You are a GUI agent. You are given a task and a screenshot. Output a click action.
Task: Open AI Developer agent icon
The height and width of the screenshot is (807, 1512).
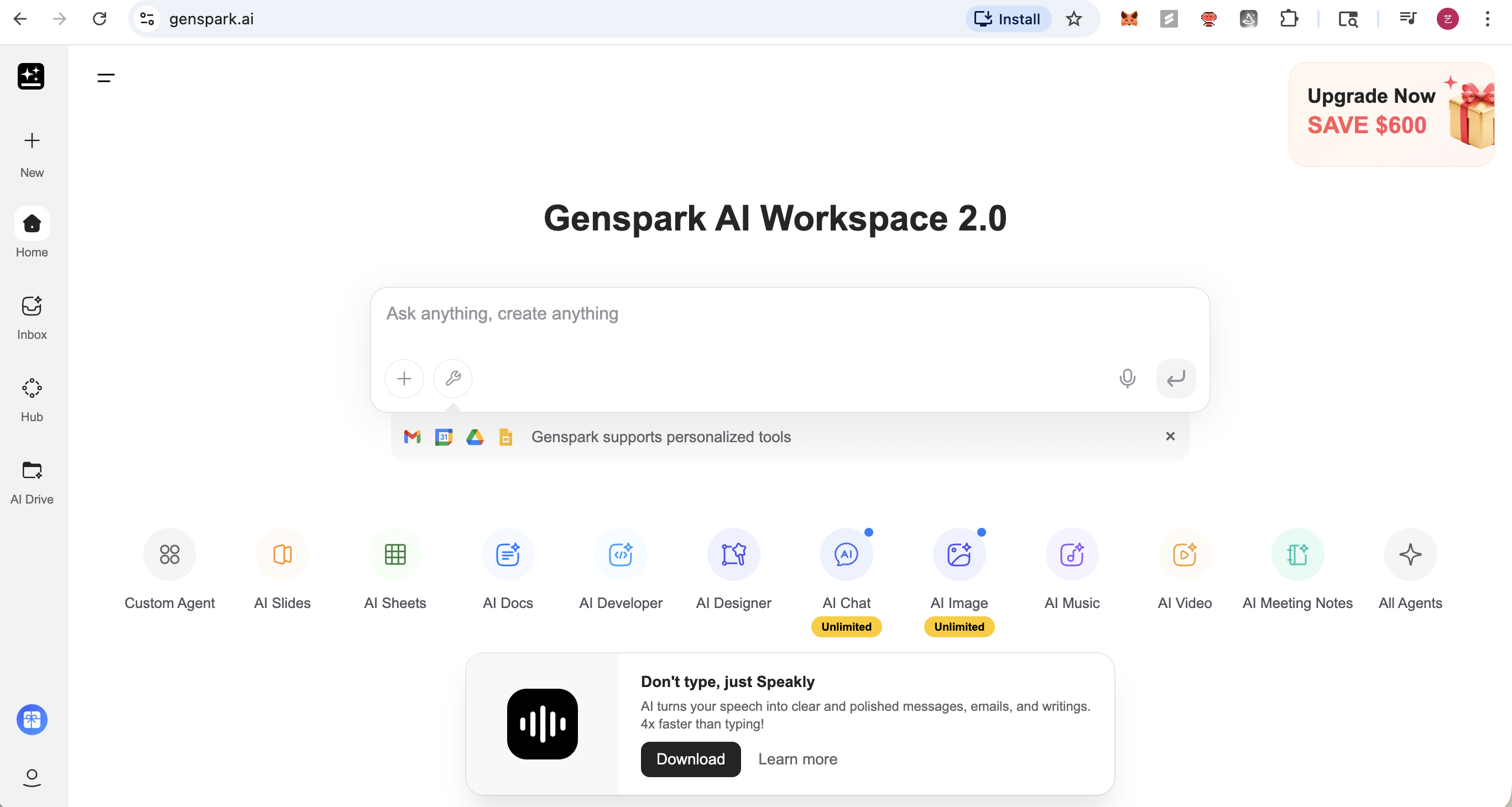tap(621, 554)
